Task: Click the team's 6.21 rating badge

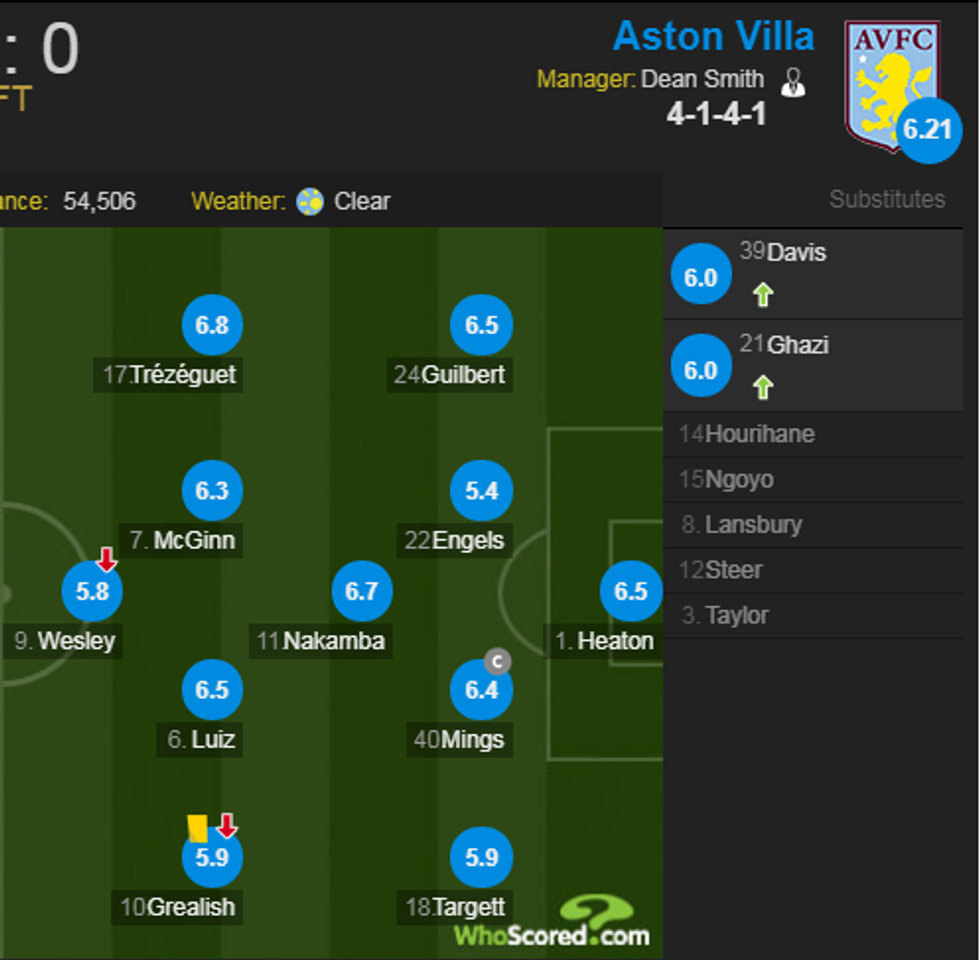Action: pos(930,129)
